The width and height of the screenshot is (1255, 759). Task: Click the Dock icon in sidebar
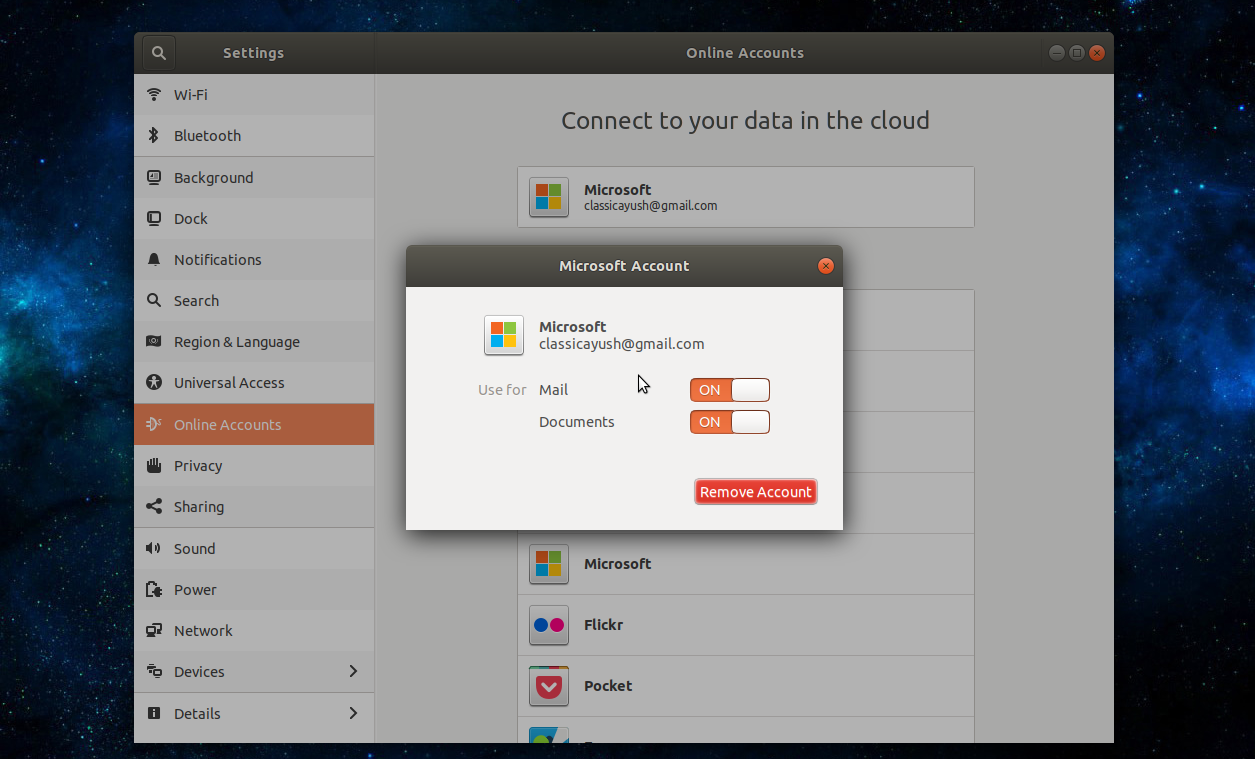(x=154, y=218)
